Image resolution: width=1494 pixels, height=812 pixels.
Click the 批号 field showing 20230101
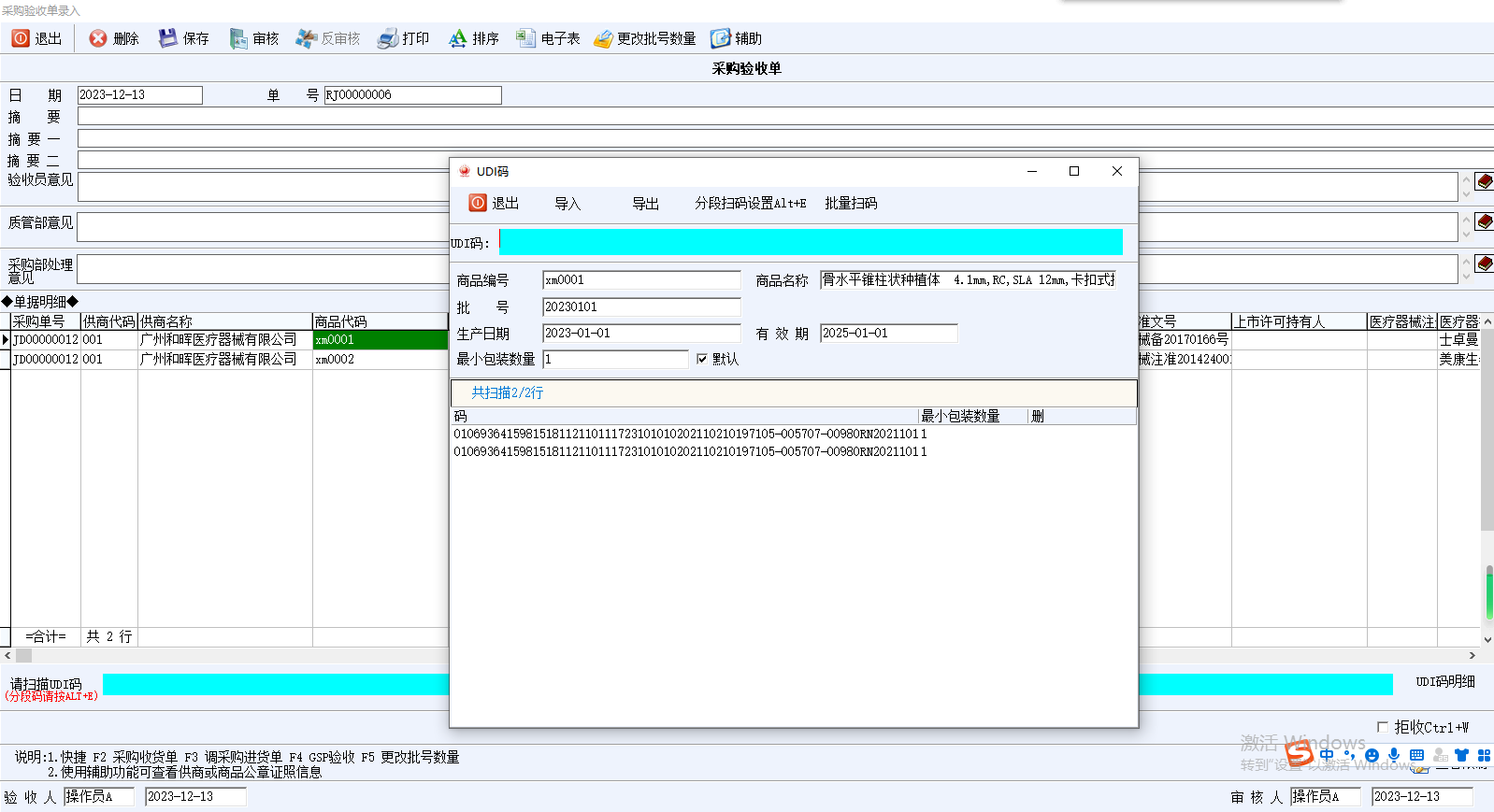[x=641, y=306]
